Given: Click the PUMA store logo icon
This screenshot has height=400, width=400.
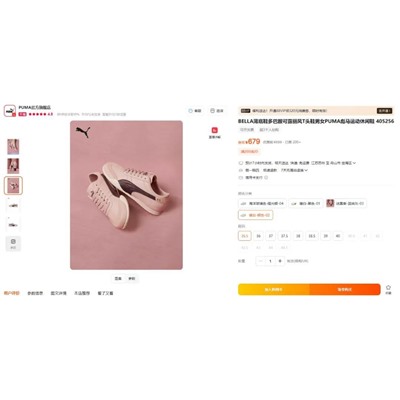Looking at the screenshot, I should (x=10, y=111).
